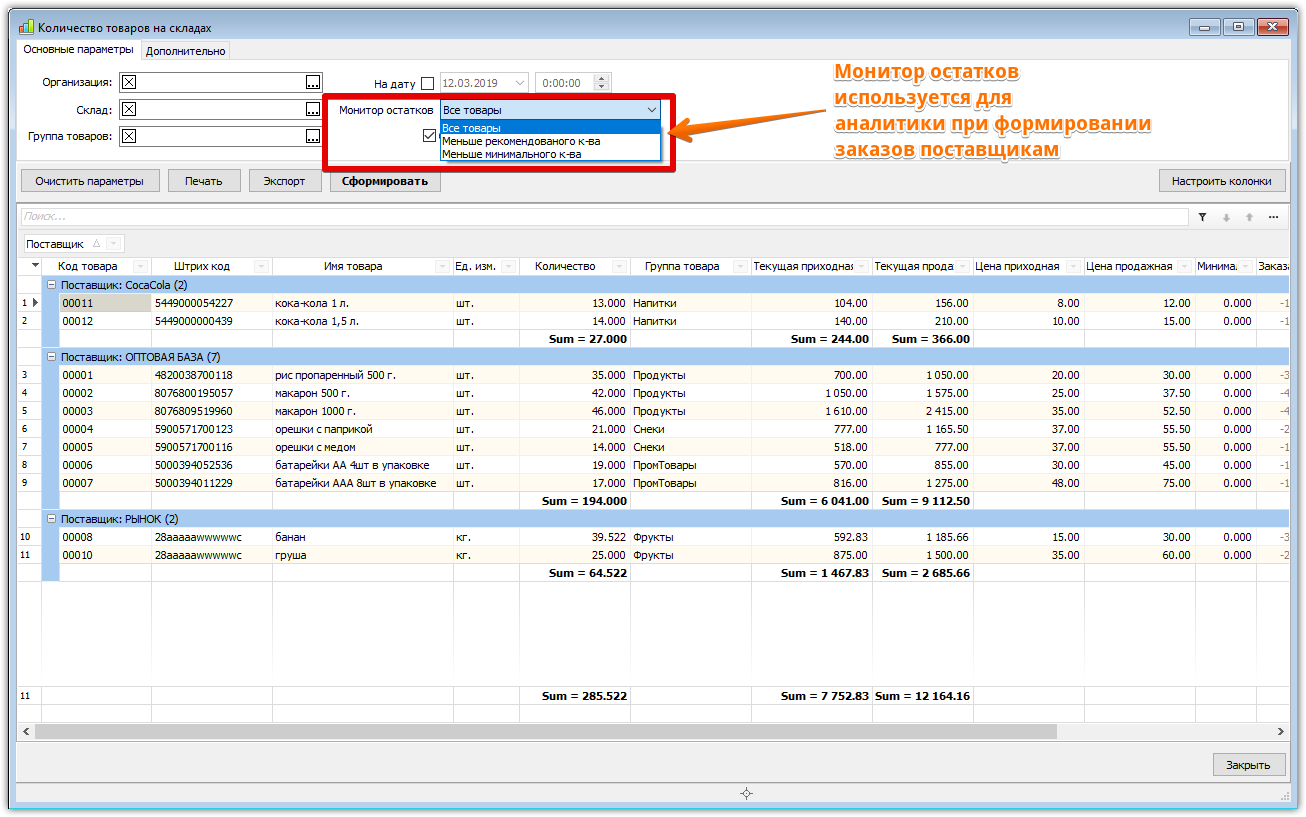The height and width of the screenshot is (817, 1306).
Task: Choose 'Все товары' in the dropdown list
Action: (550, 128)
